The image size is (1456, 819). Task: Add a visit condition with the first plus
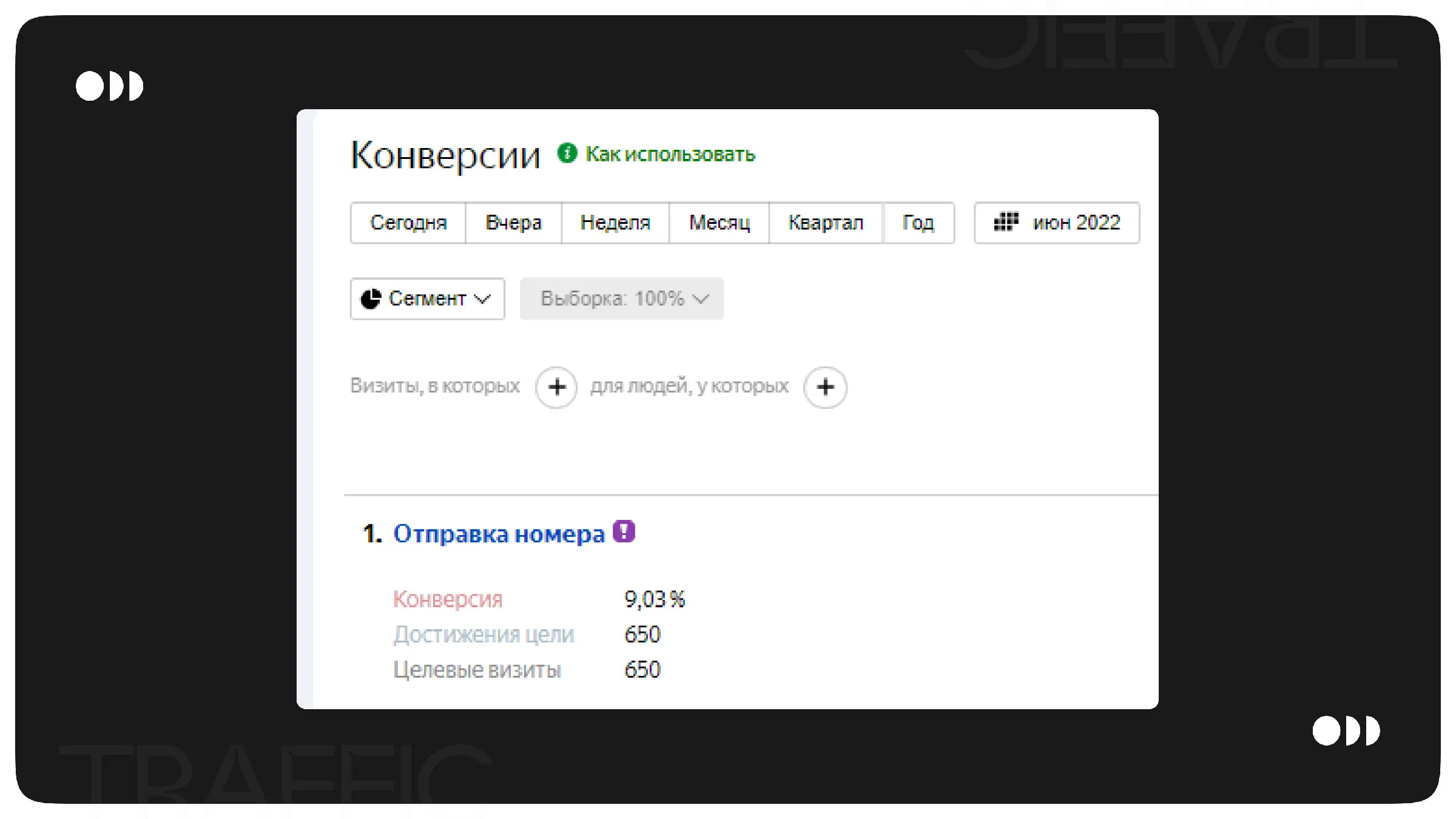[x=556, y=387]
